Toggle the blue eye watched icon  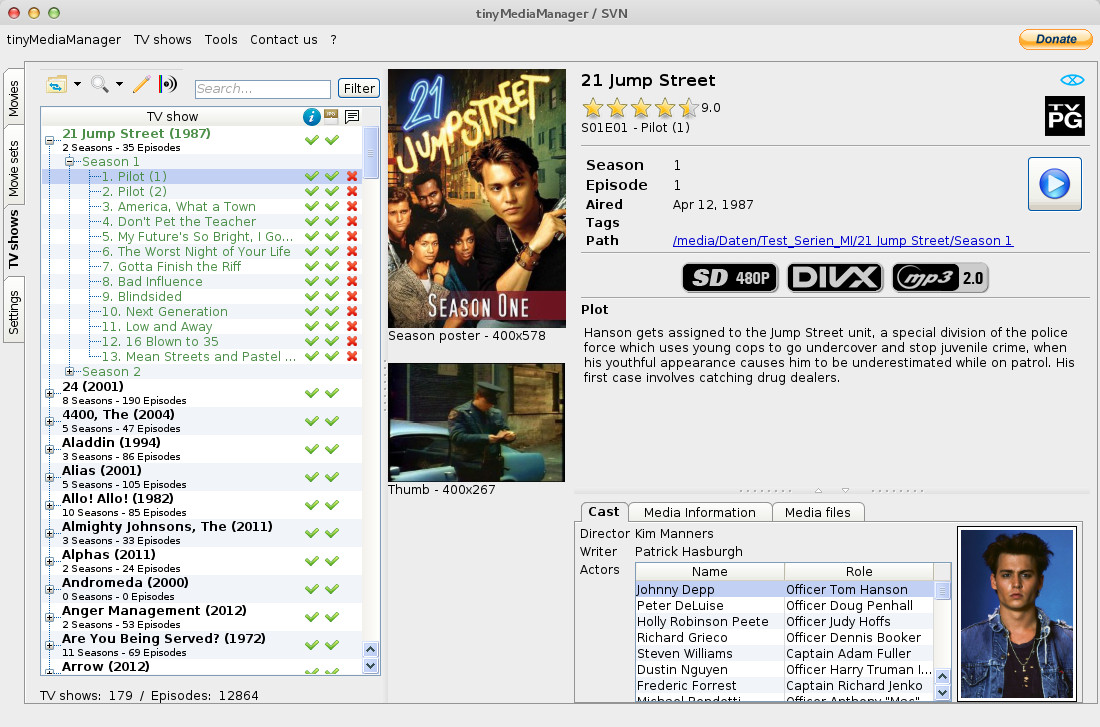1072,80
